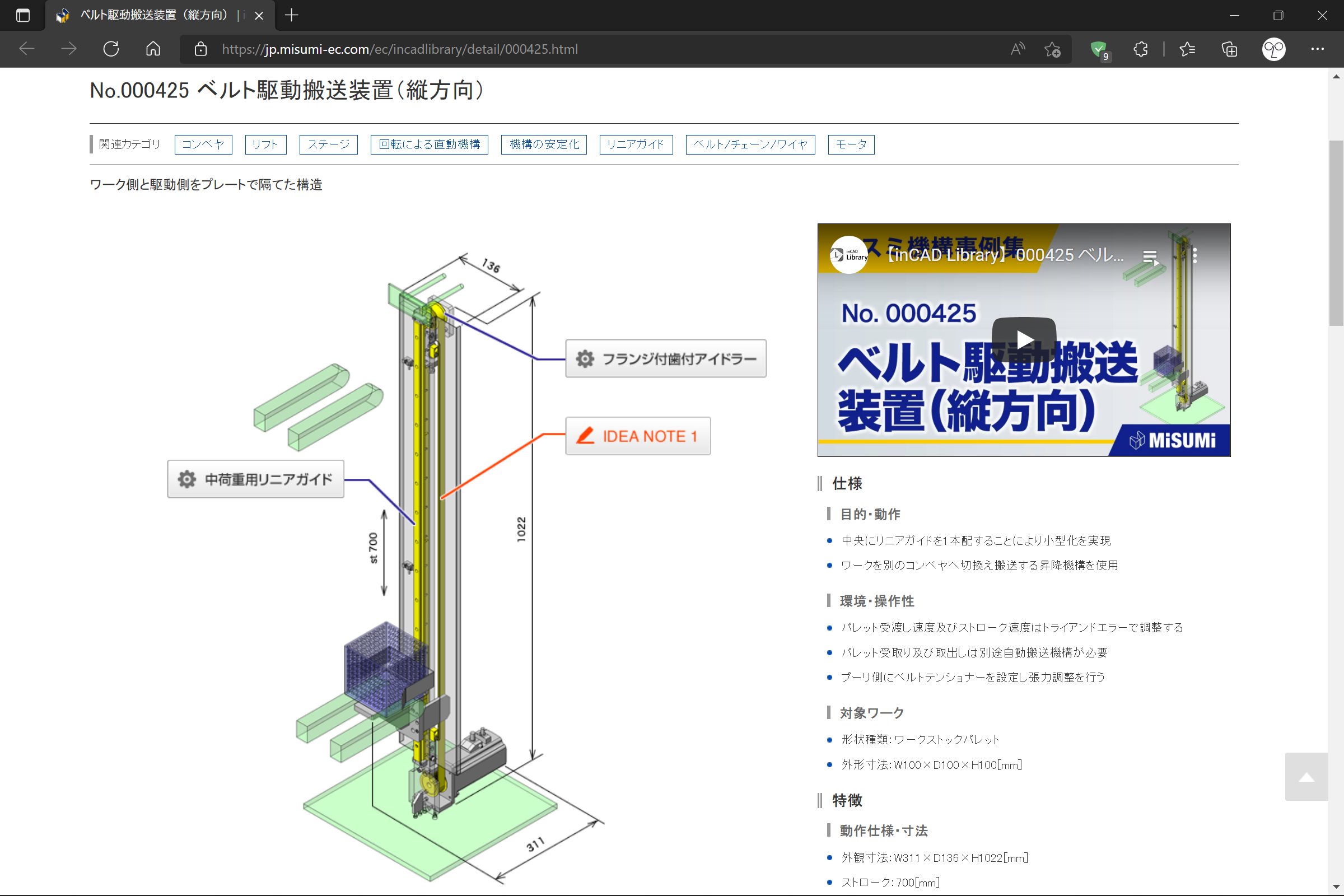Open the IDEA NOTE 1 label
Screen dimensions: 1344x896
[638, 436]
